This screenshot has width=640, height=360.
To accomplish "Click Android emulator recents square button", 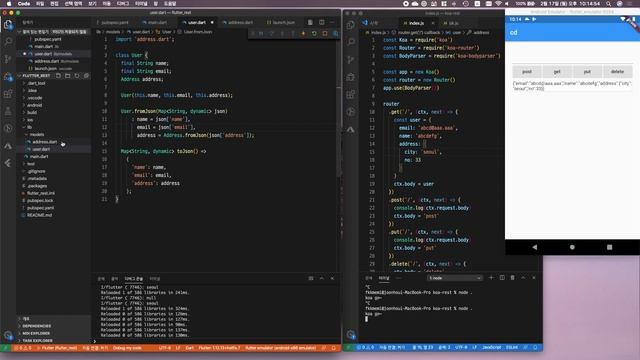I will click(x=609, y=247).
